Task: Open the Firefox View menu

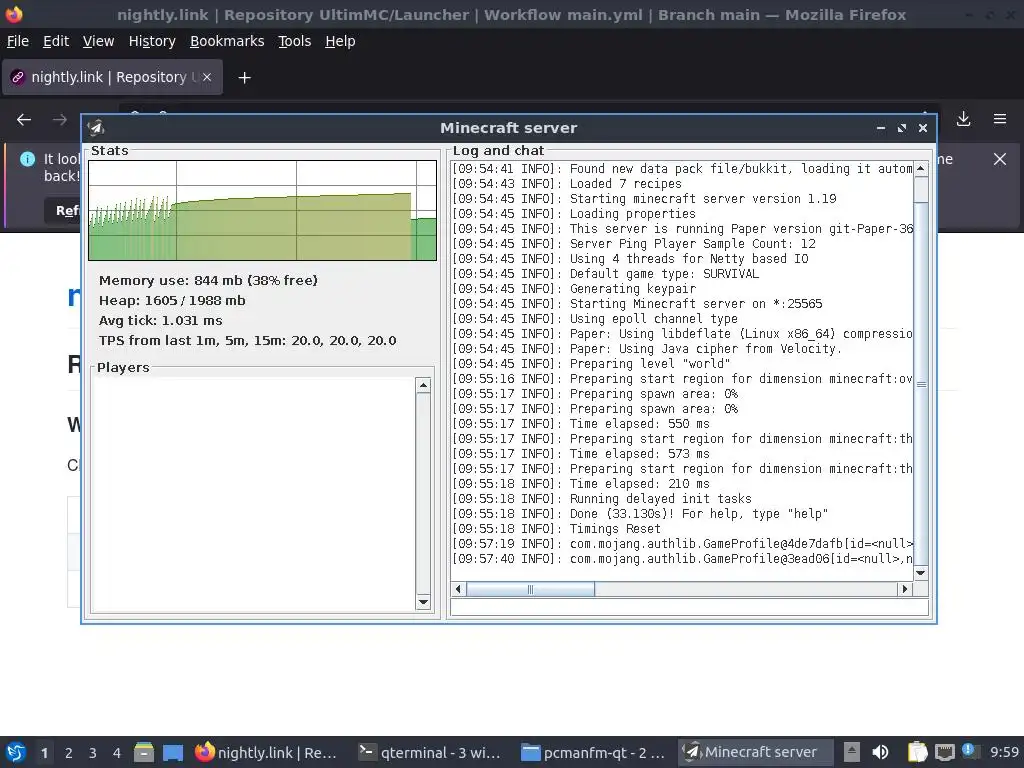Action: (98, 41)
